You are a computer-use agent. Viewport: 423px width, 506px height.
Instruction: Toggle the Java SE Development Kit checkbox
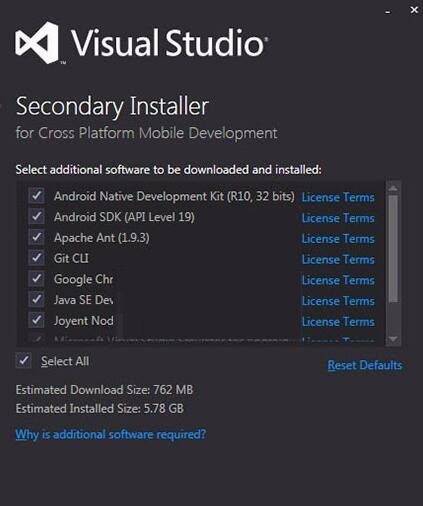pyautogui.click(x=36, y=299)
